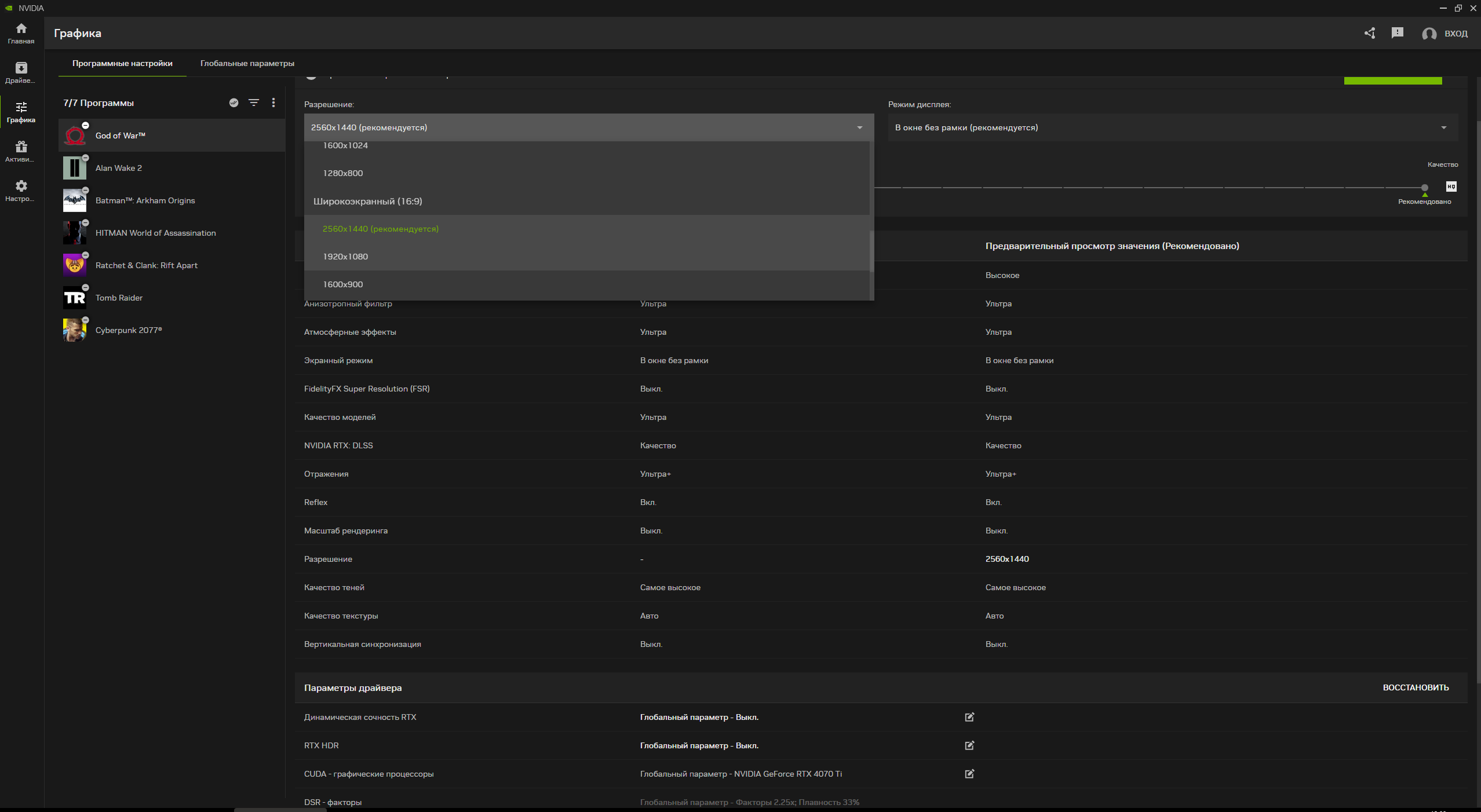The image size is (1481, 812).
Task: Open Настройки gear icon in sidebar
Action: [21, 191]
